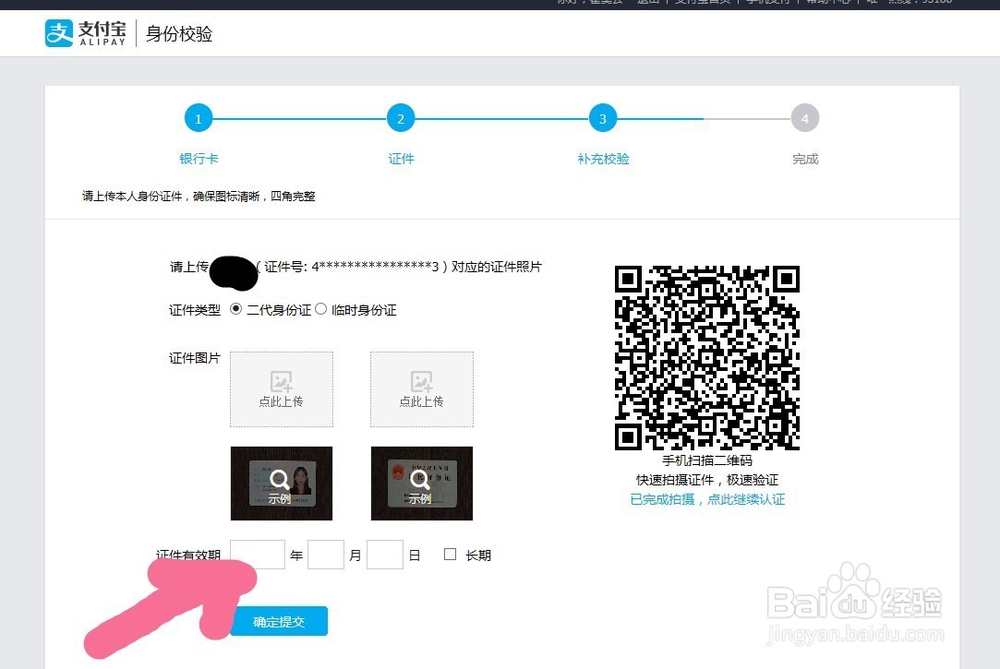This screenshot has height=669, width=1000.
Task: Select step 3 补充校验 circle icon
Action: (x=603, y=117)
